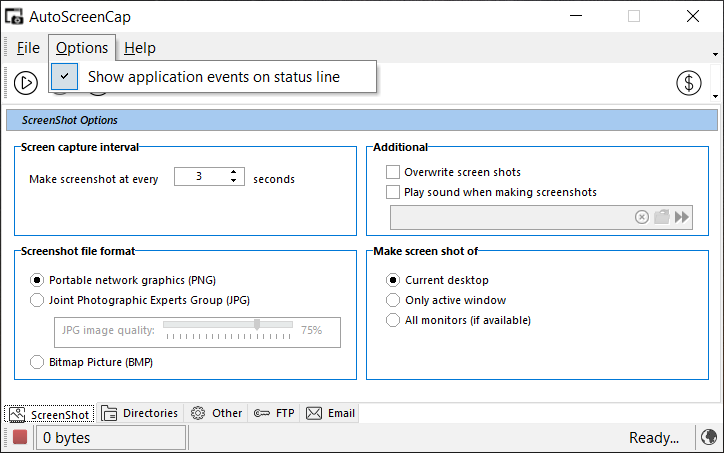
Task: Select Joint Photographic Experts Group (JPG)
Action: coord(37,300)
